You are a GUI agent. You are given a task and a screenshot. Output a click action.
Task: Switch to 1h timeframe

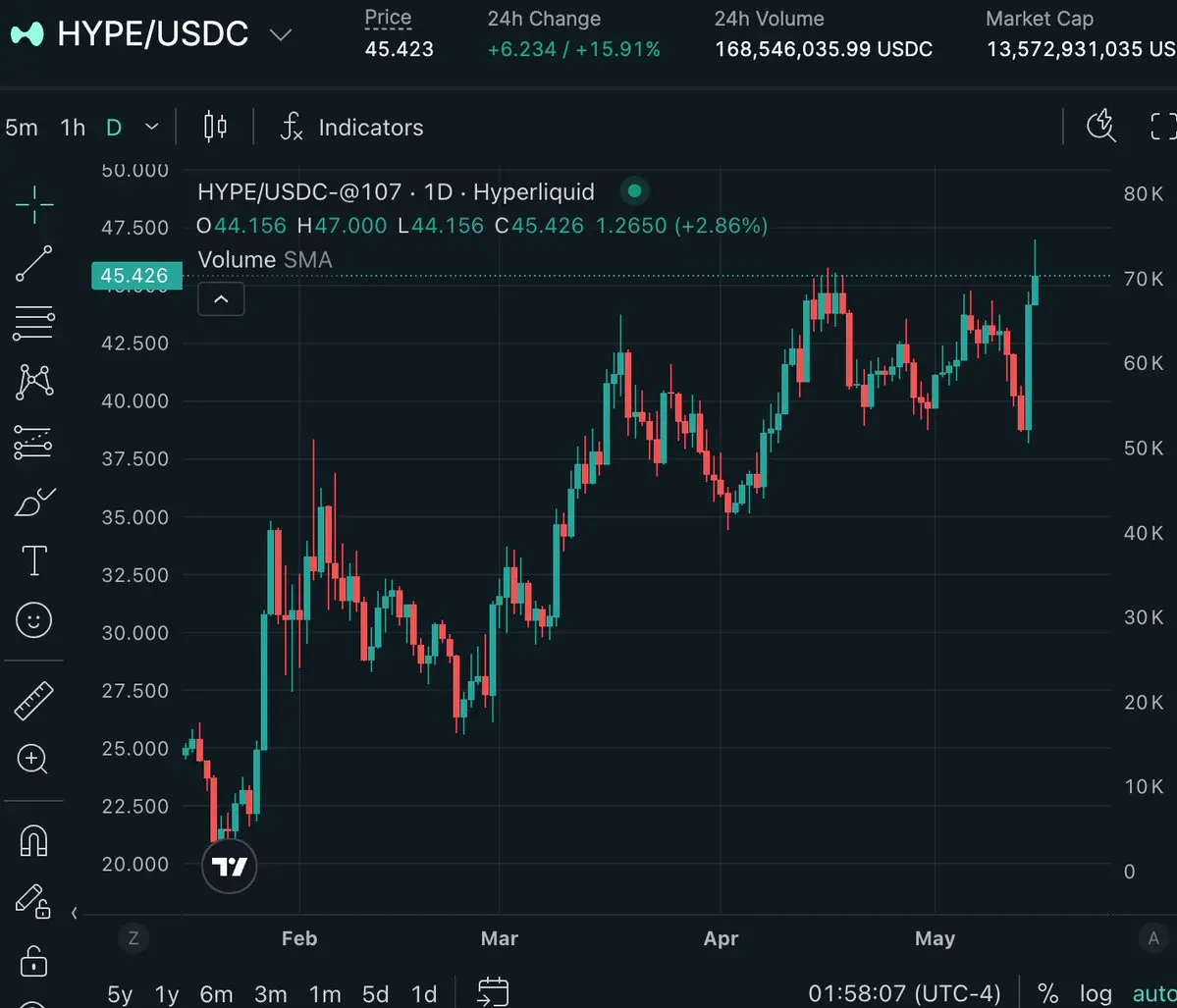point(73,128)
